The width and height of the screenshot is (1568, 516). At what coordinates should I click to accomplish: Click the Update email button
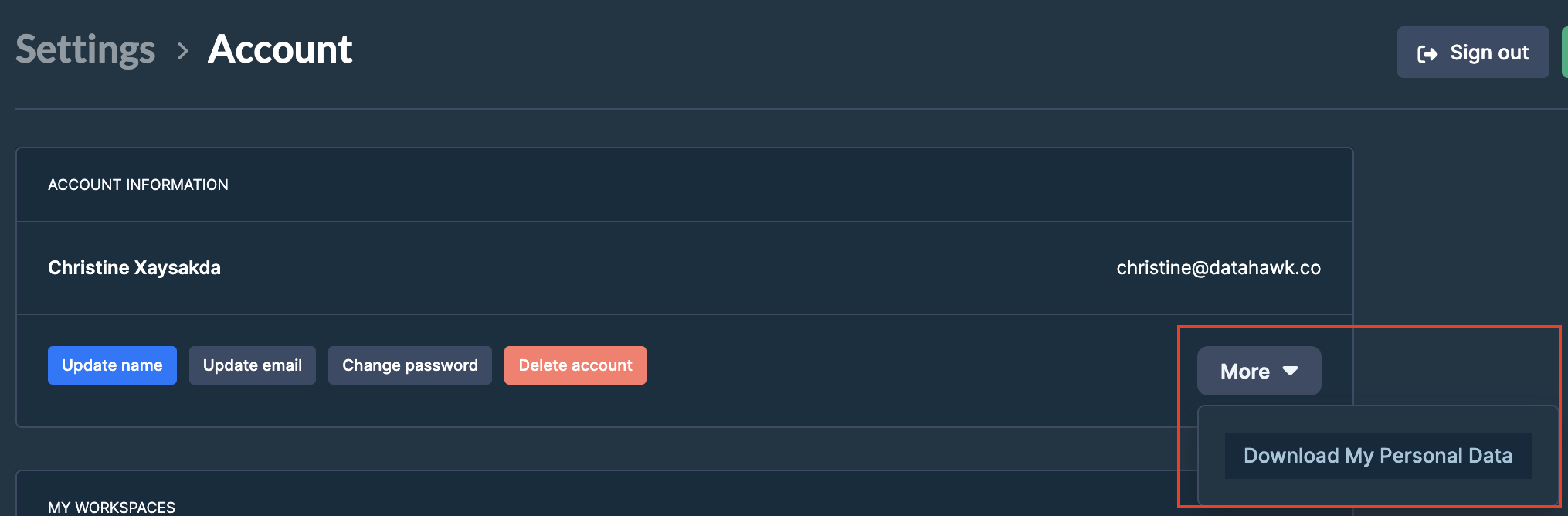[253, 365]
